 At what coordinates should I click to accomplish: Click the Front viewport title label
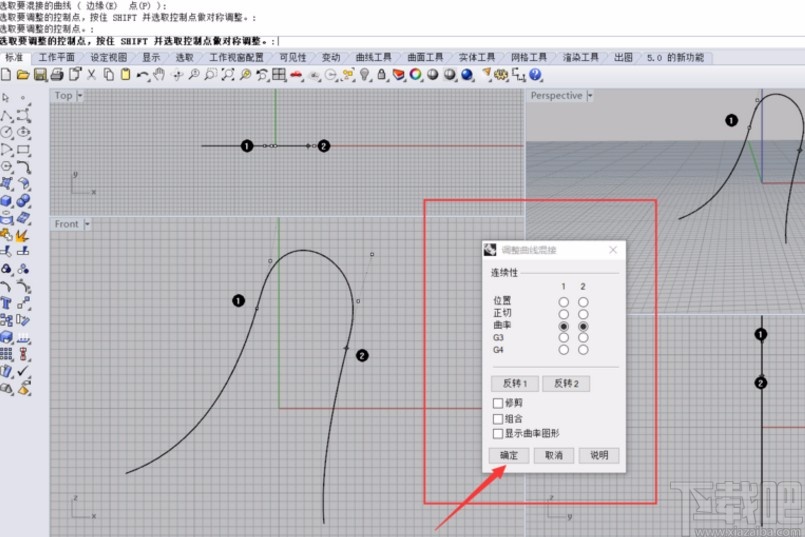coord(67,224)
